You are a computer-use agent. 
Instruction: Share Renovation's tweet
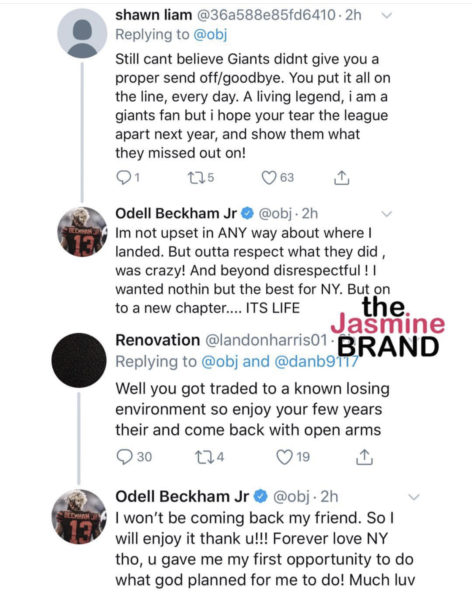pos(364,457)
